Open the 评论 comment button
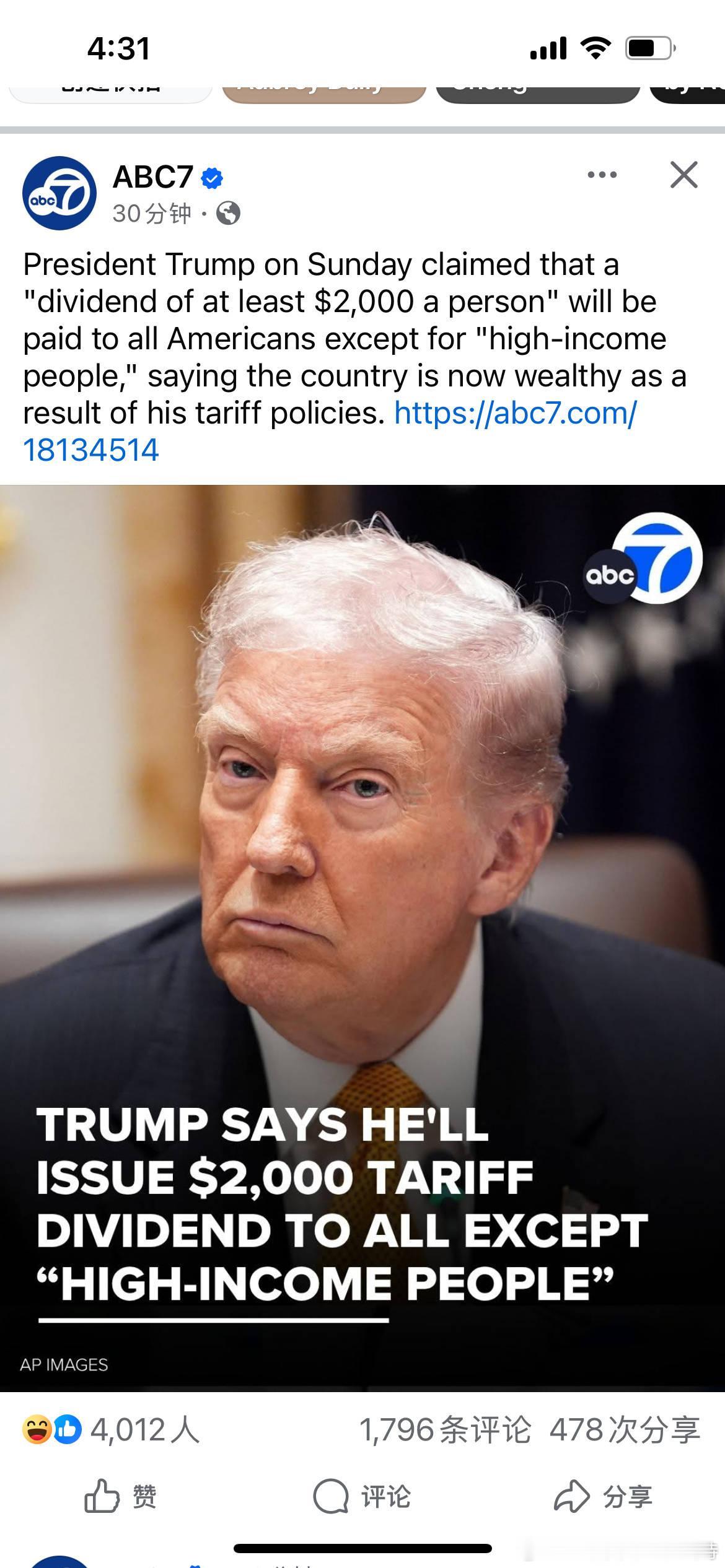This screenshot has width=725, height=1568. click(x=362, y=1496)
